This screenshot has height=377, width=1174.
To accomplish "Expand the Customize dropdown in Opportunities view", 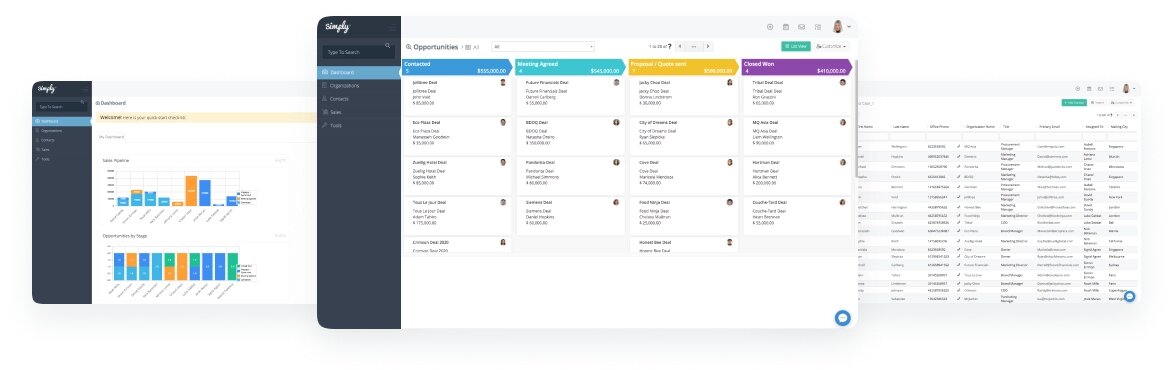I will 831,46.
